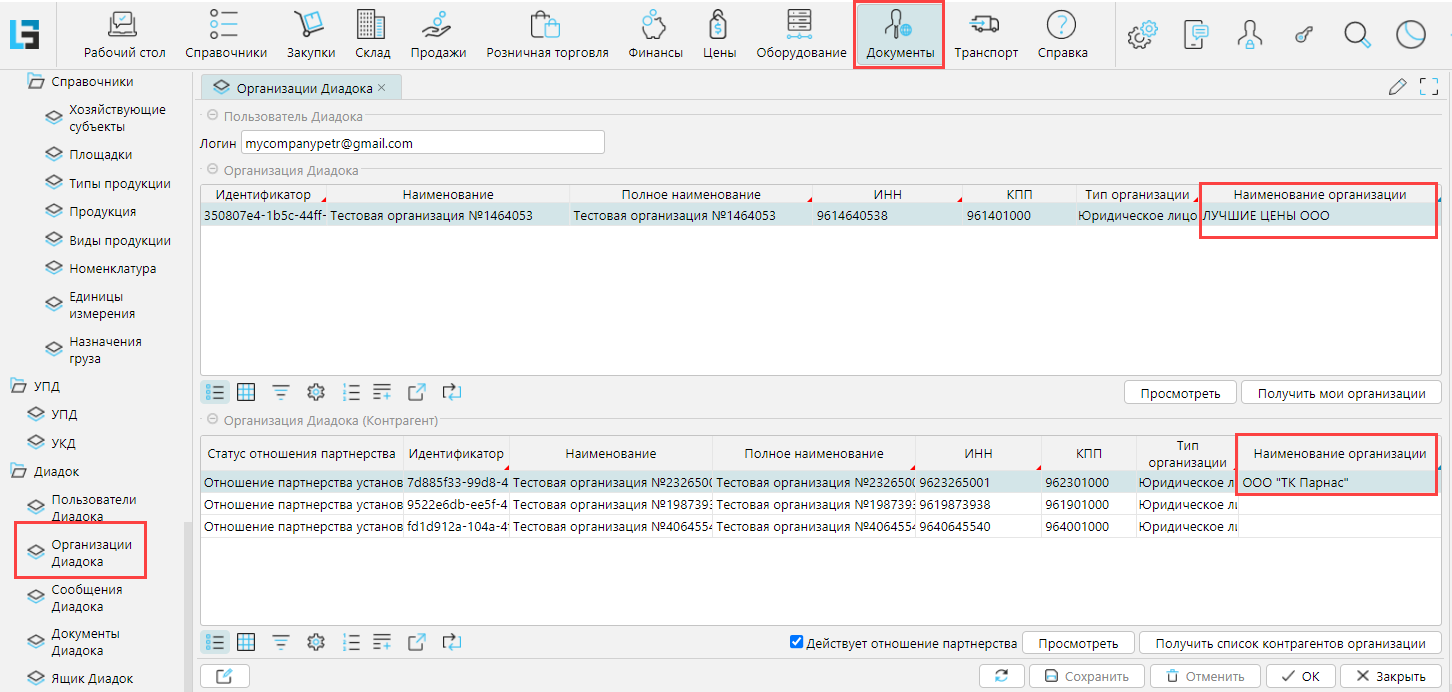1452x692 pixels.
Task: Click the refresh button in bottom bar
Action: (1001, 676)
